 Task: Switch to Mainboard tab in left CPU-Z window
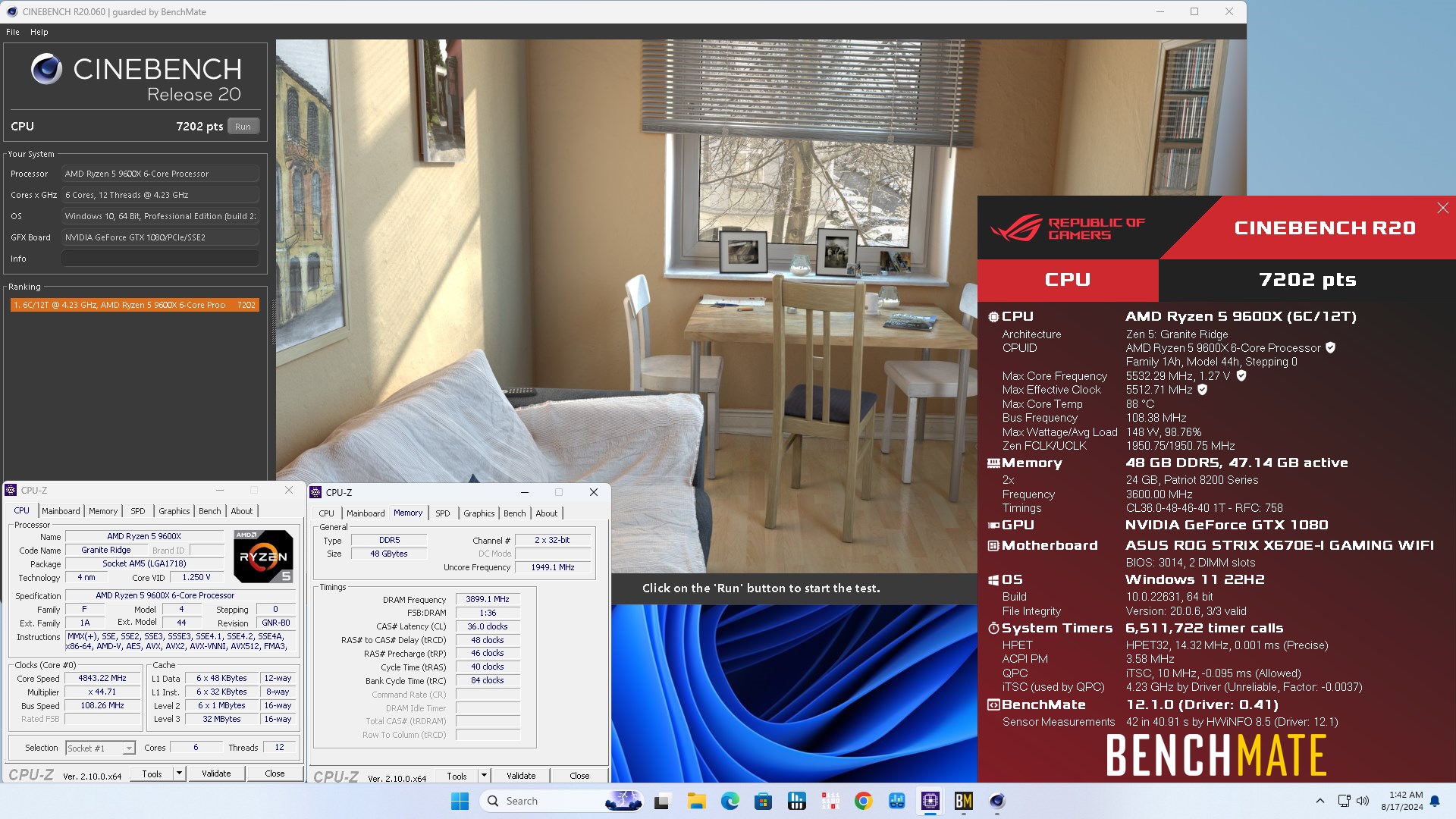pos(61,511)
